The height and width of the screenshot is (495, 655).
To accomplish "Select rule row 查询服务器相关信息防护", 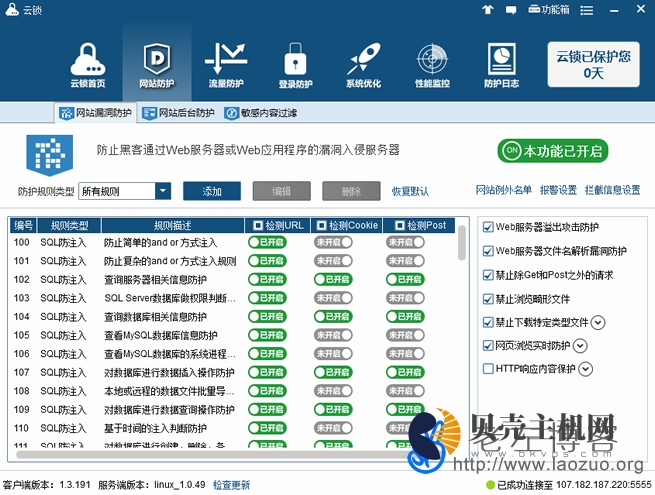I will click(x=155, y=279).
